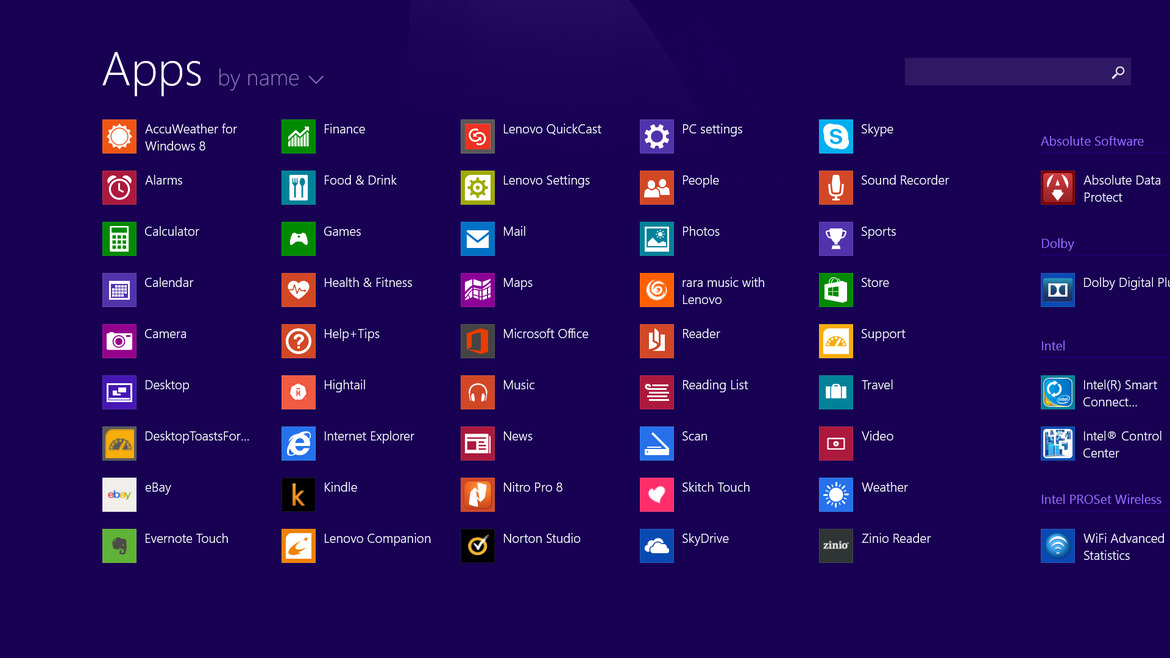
Task: Open the eBay app icon
Action: (119, 495)
